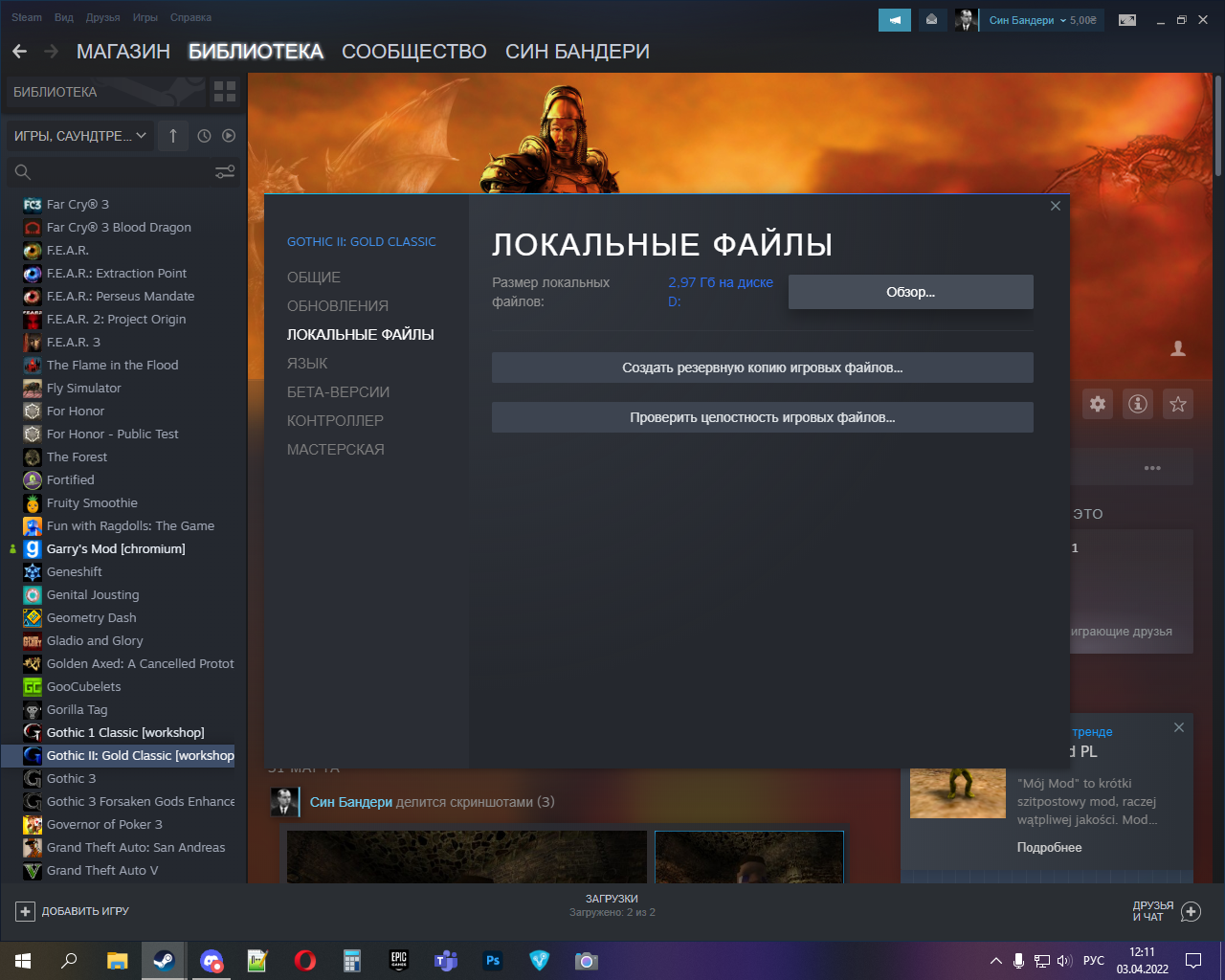Open Steam from the Windows taskbar

pyautogui.click(x=164, y=961)
